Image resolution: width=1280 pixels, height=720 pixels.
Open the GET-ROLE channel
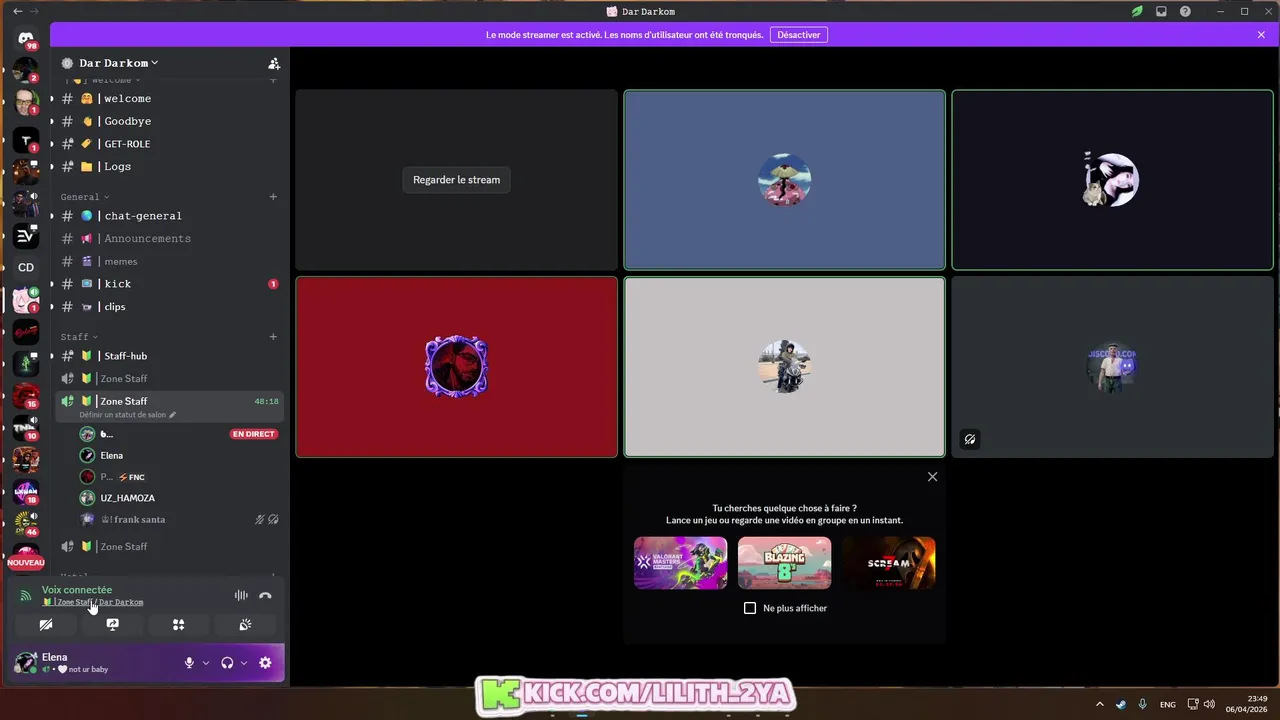point(169,144)
